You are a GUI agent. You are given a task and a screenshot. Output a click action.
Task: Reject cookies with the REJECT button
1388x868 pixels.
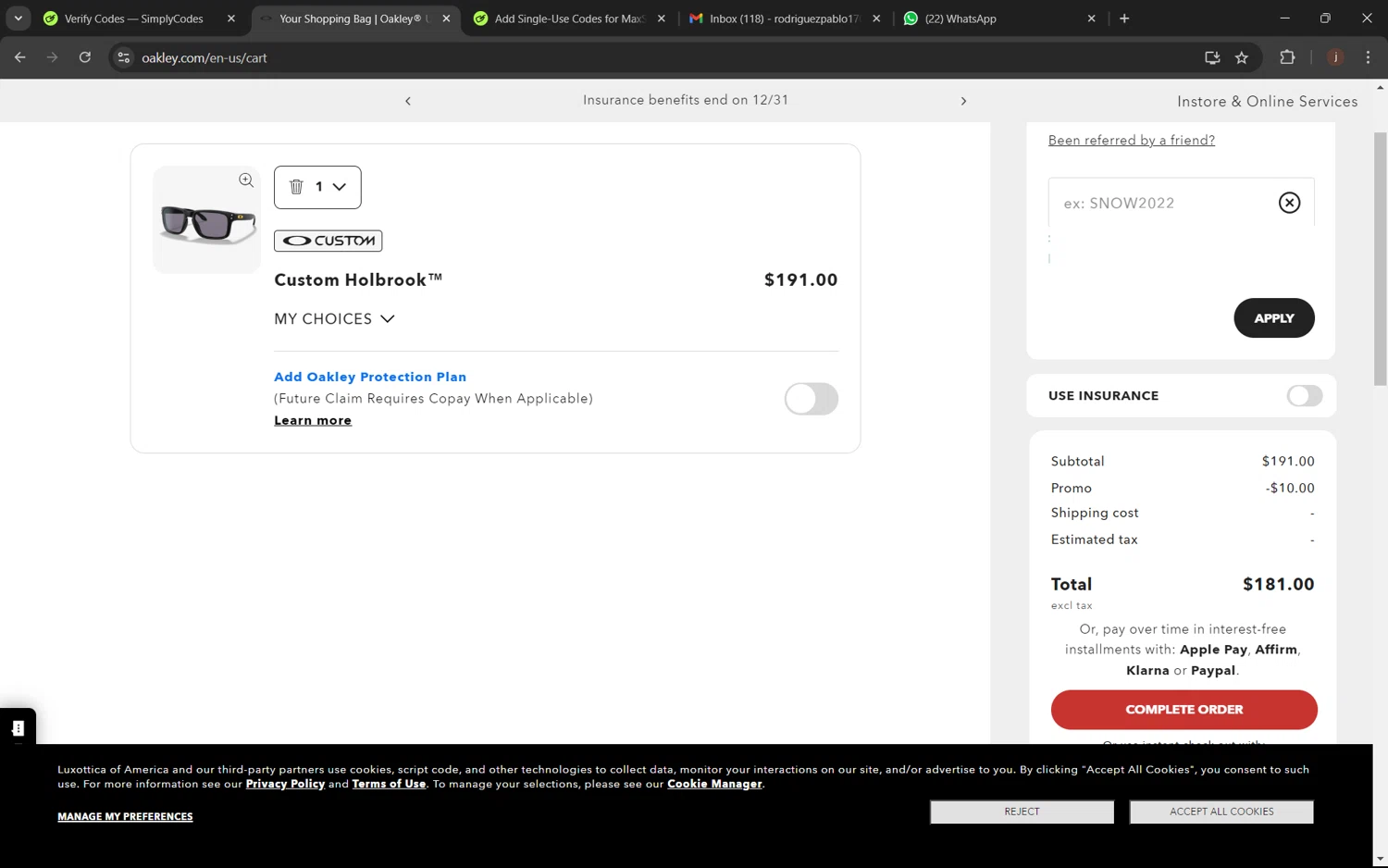click(1022, 812)
